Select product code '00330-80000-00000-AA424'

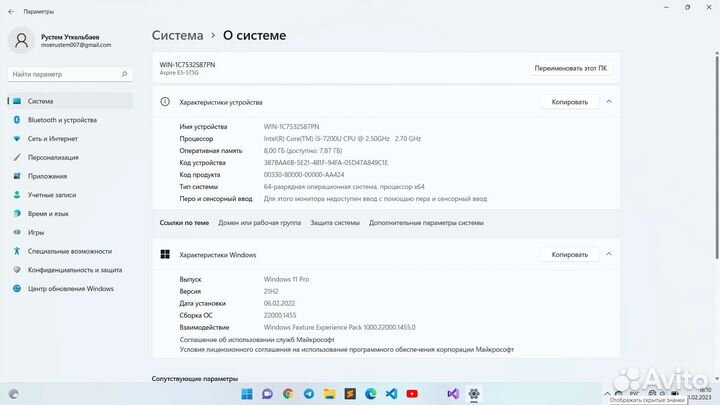(304, 175)
